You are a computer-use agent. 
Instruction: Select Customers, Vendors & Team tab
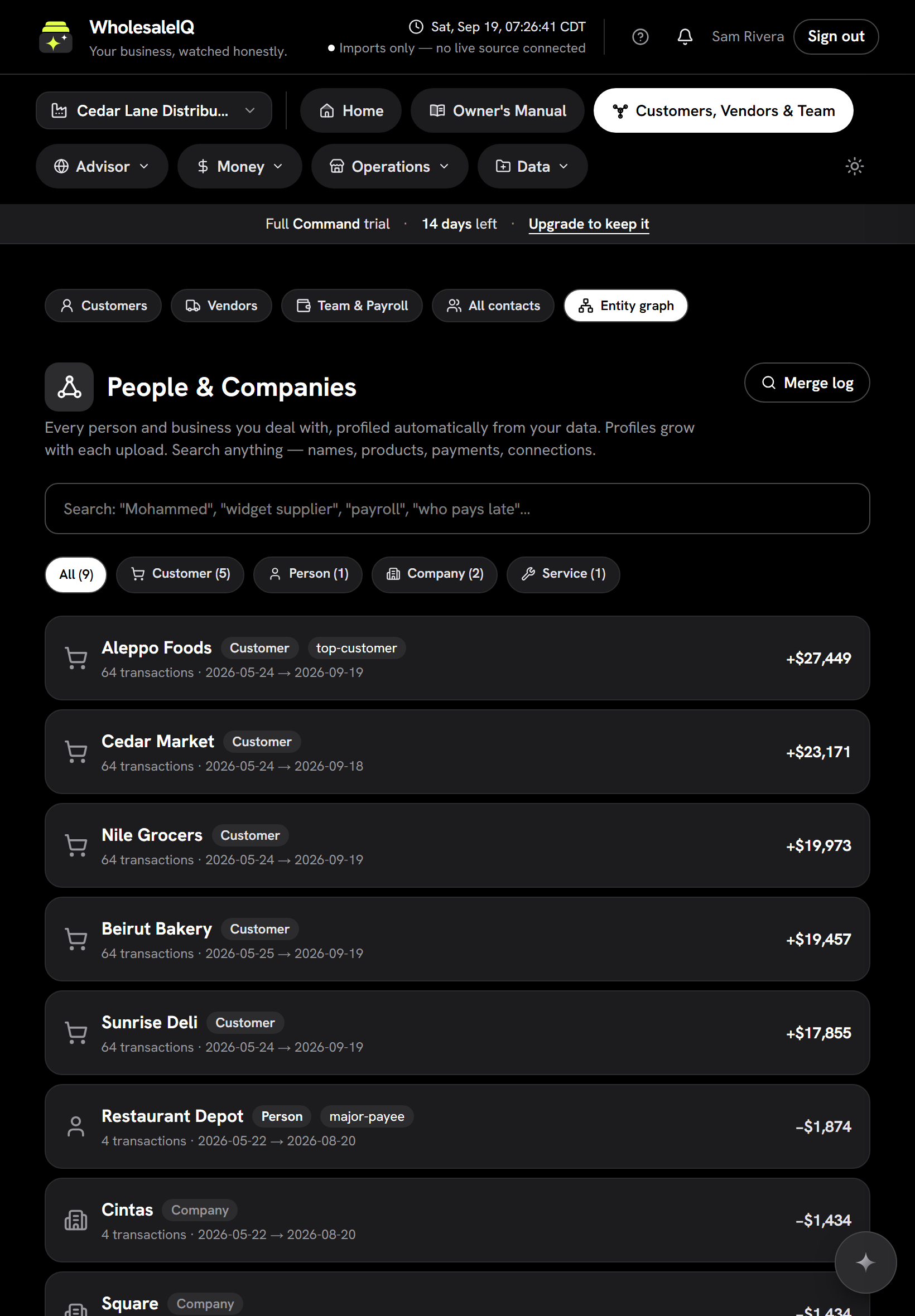click(x=723, y=110)
